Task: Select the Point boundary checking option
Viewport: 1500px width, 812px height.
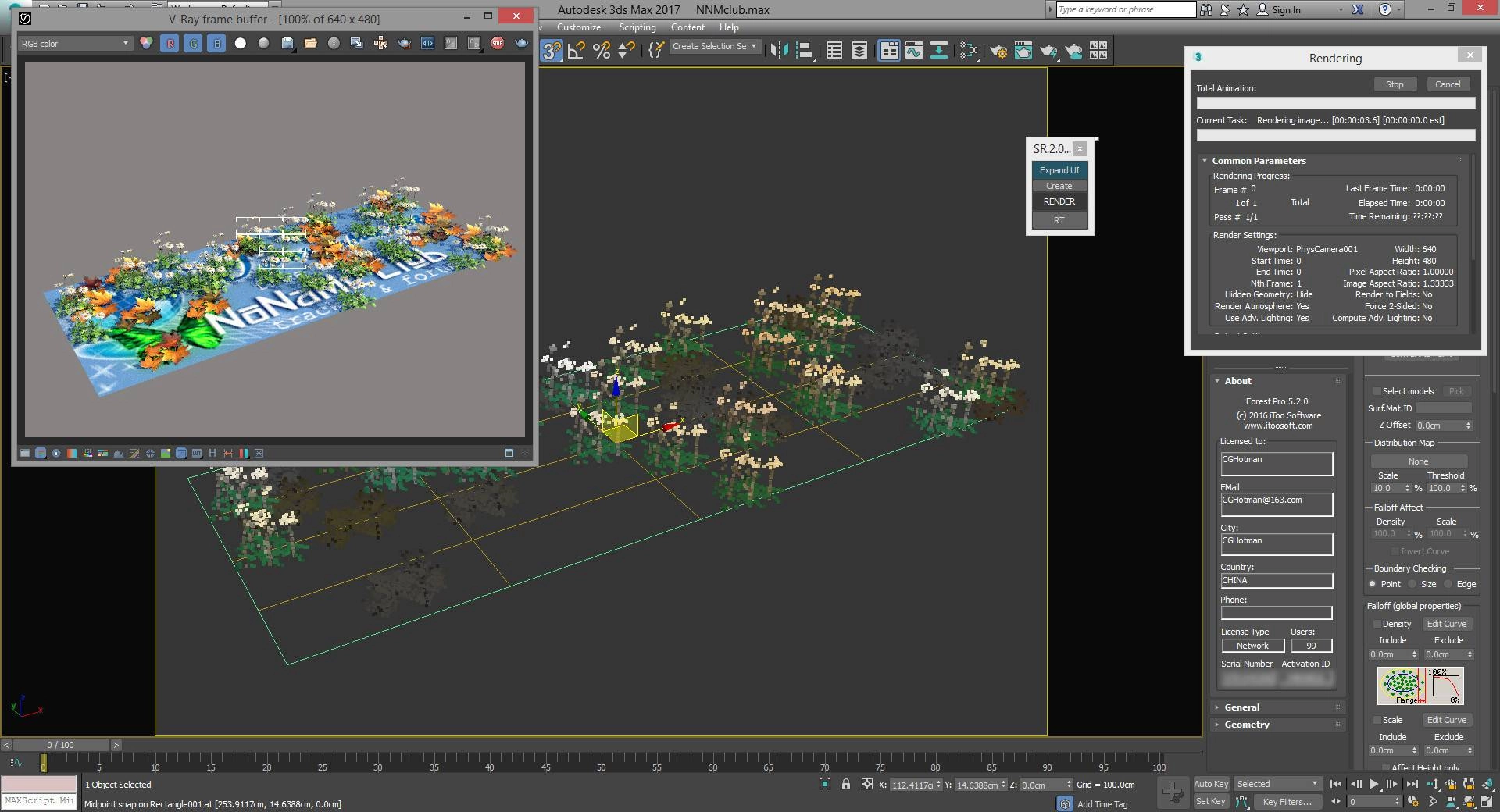Action: coord(1372,584)
